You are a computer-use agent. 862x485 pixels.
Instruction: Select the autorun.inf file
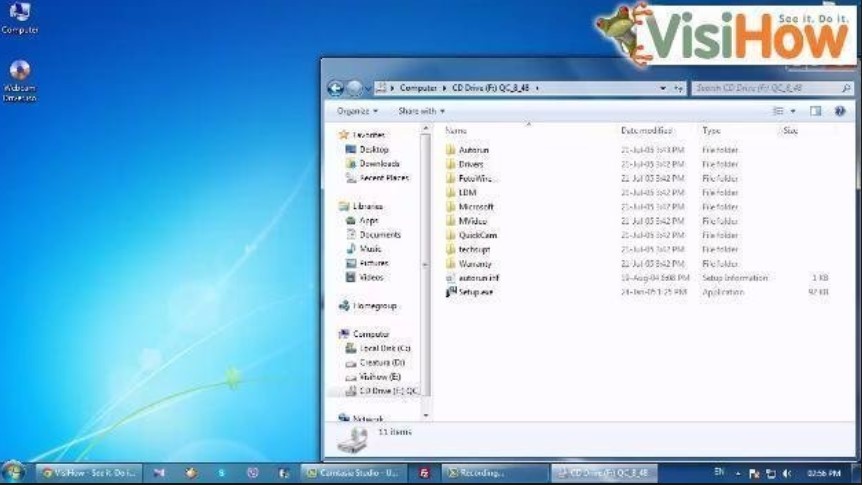[x=472, y=278]
